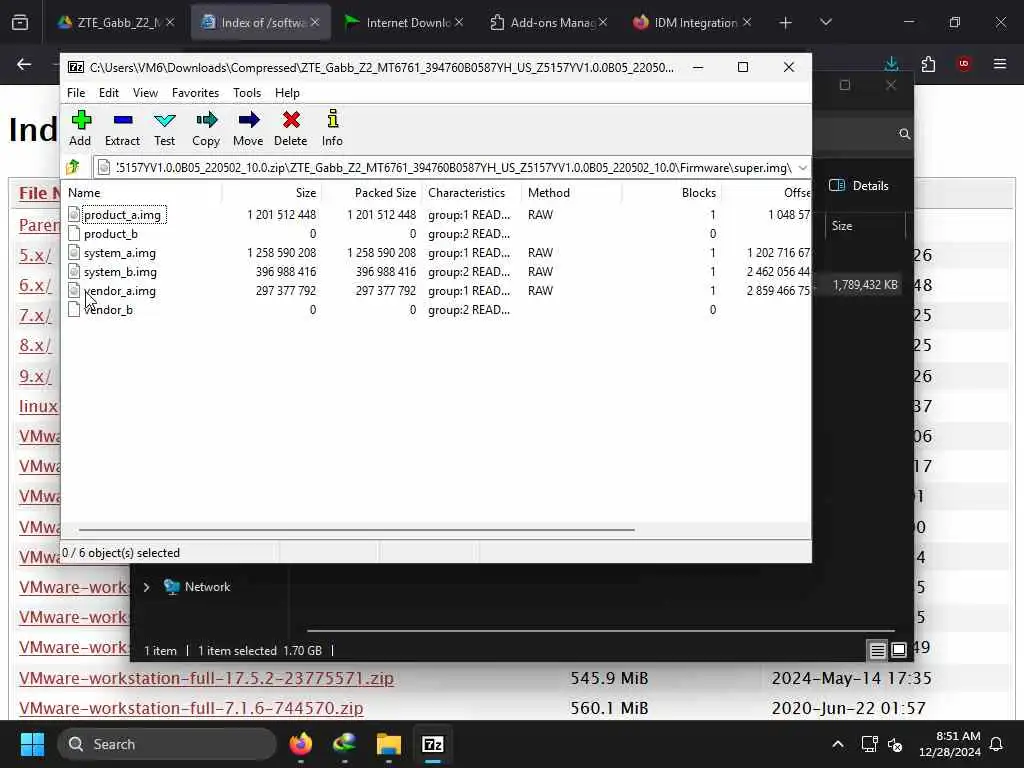
Task: Open the File menu in 7-Zip
Action: pyautogui.click(x=76, y=93)
